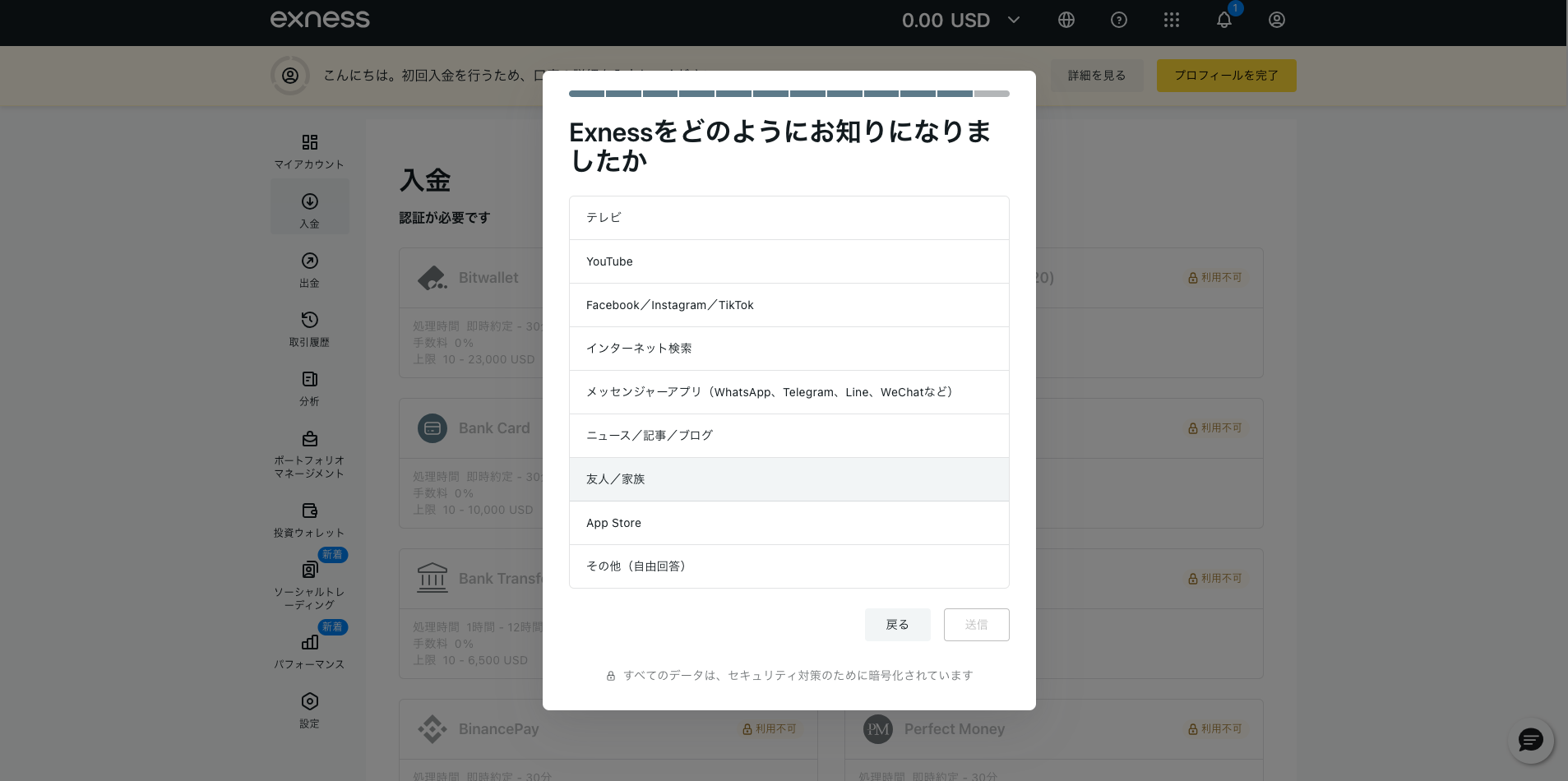Open the help question mark icon
This screenshot has width=1568, height=781.
(1118, 20)
